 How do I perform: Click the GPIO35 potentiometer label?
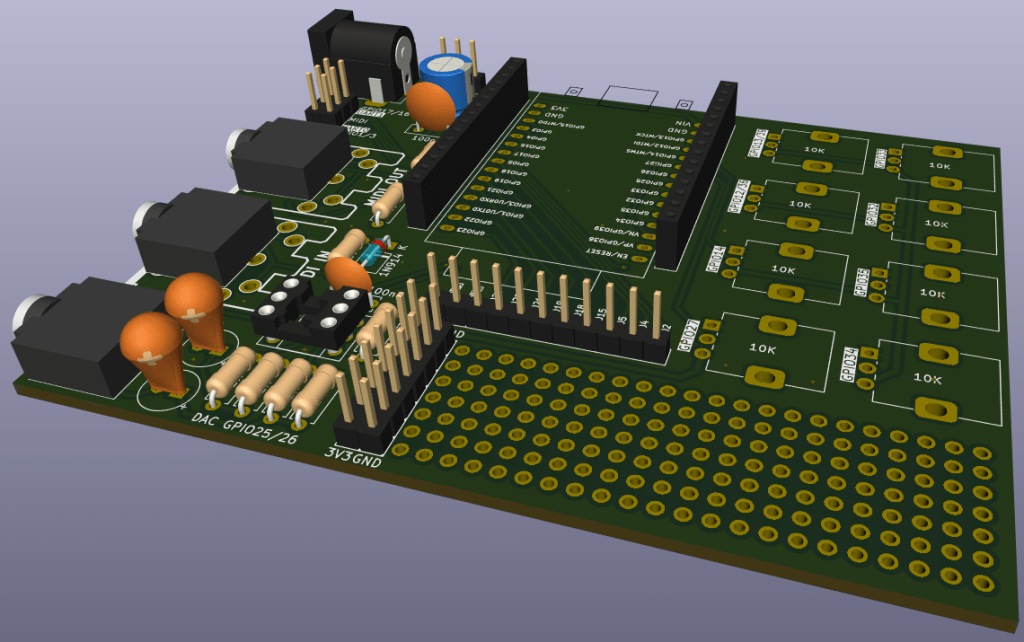pos(859,281)
